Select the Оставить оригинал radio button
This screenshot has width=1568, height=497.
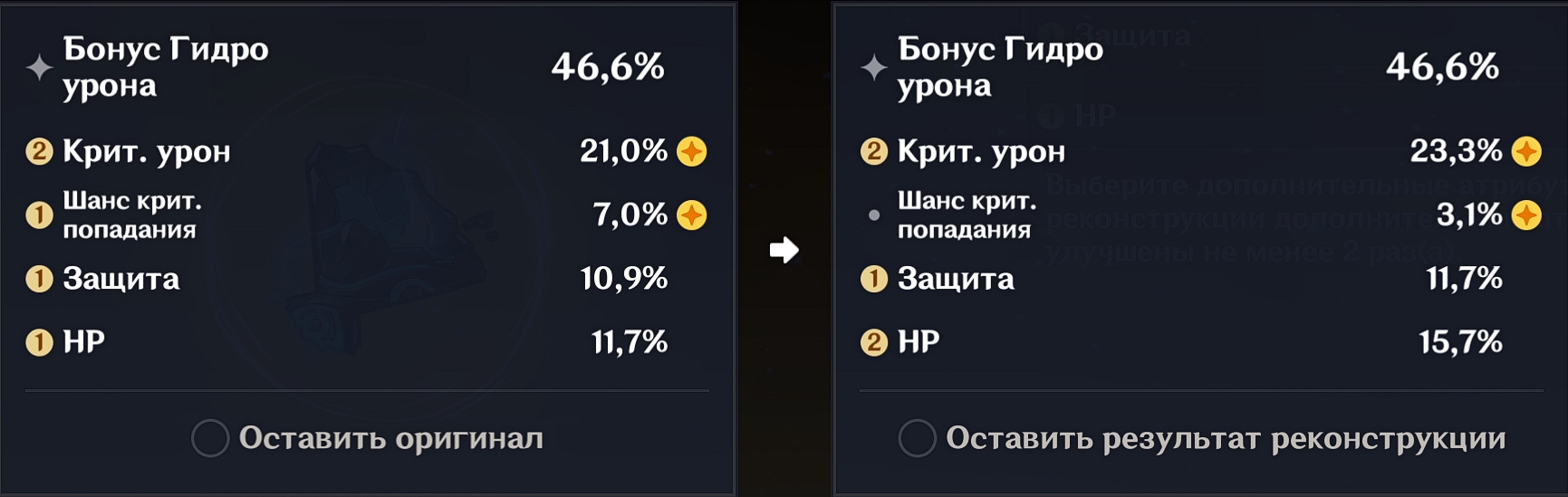pyautogui.click(x=210, y=438)
